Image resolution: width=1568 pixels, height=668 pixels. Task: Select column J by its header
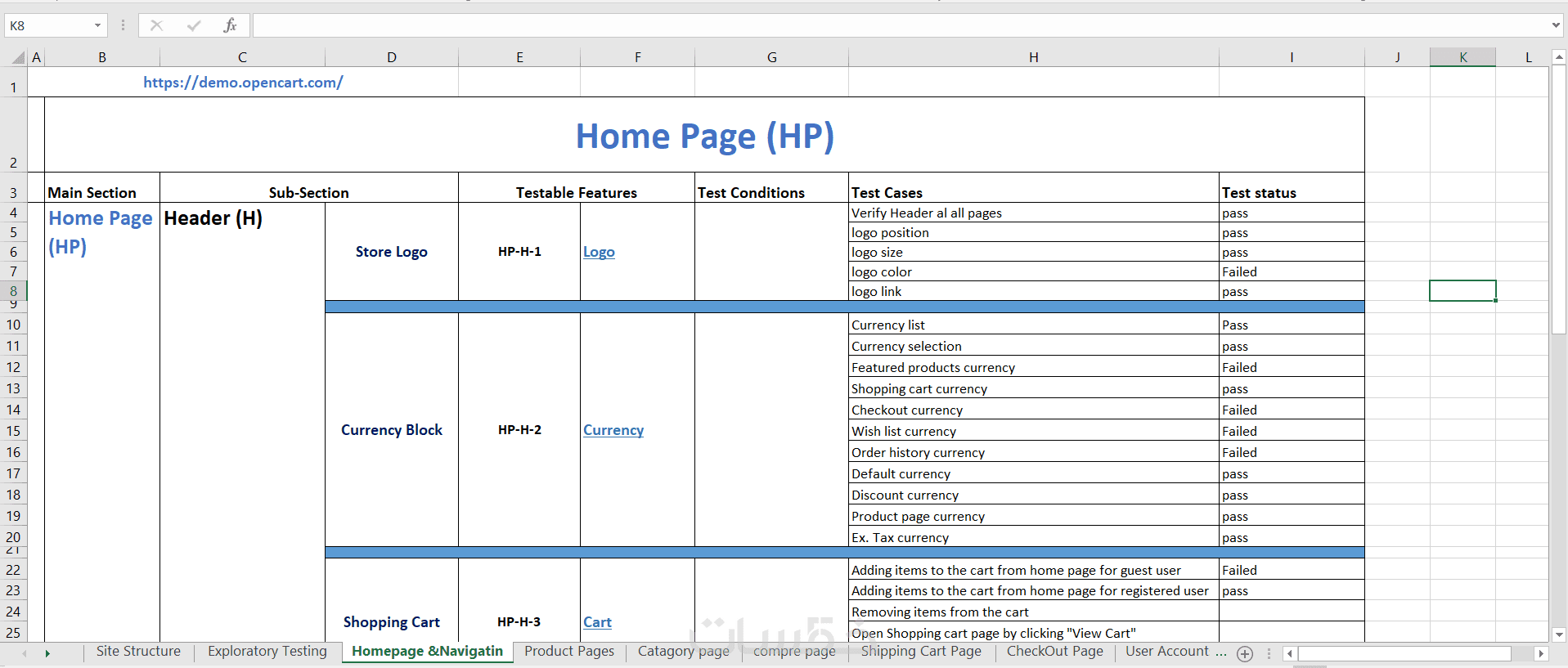click(x=1397, y=57)
